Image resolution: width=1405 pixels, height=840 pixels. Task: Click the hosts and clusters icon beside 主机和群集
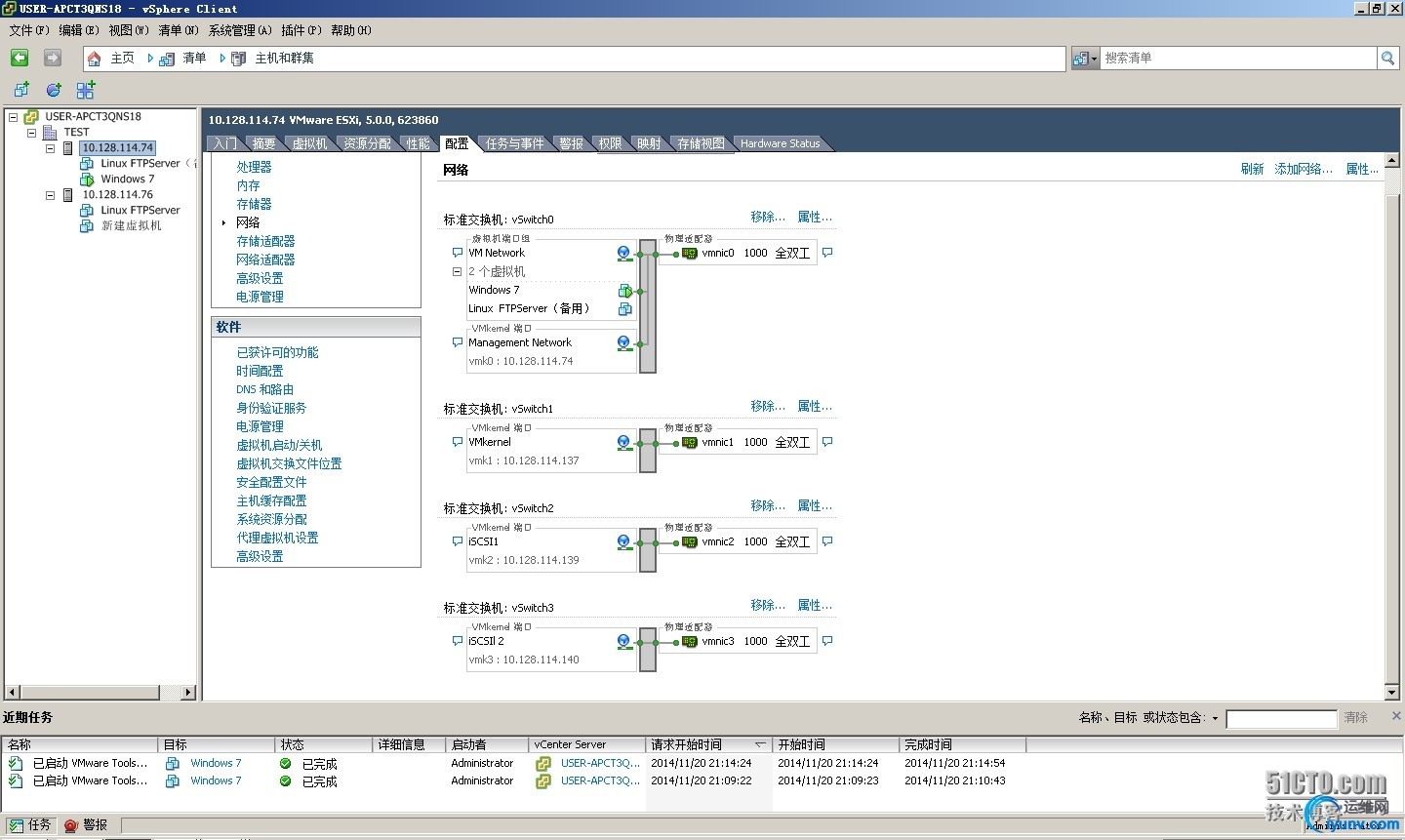[x=238, y=59]
